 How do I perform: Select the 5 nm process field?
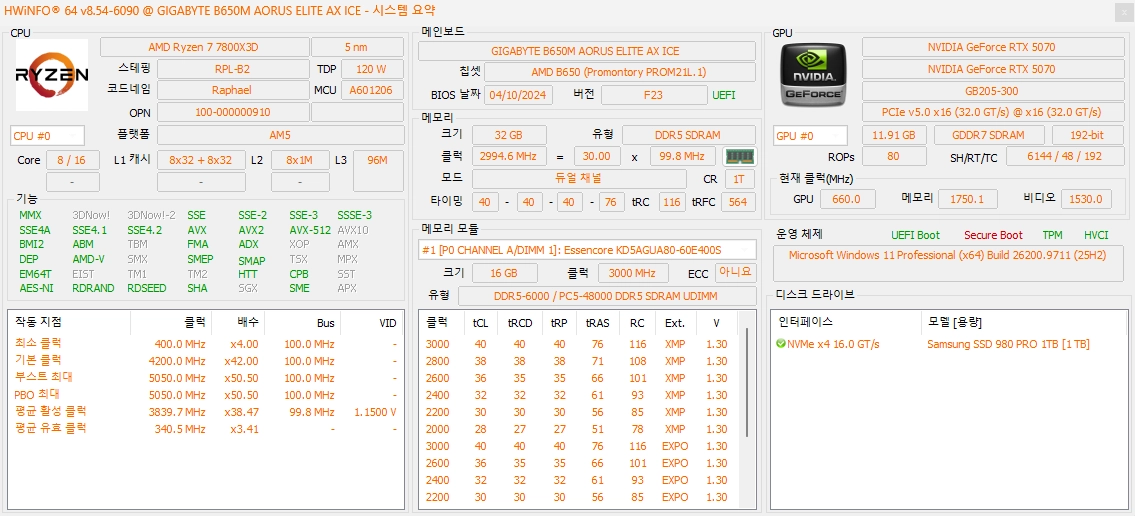357,47
